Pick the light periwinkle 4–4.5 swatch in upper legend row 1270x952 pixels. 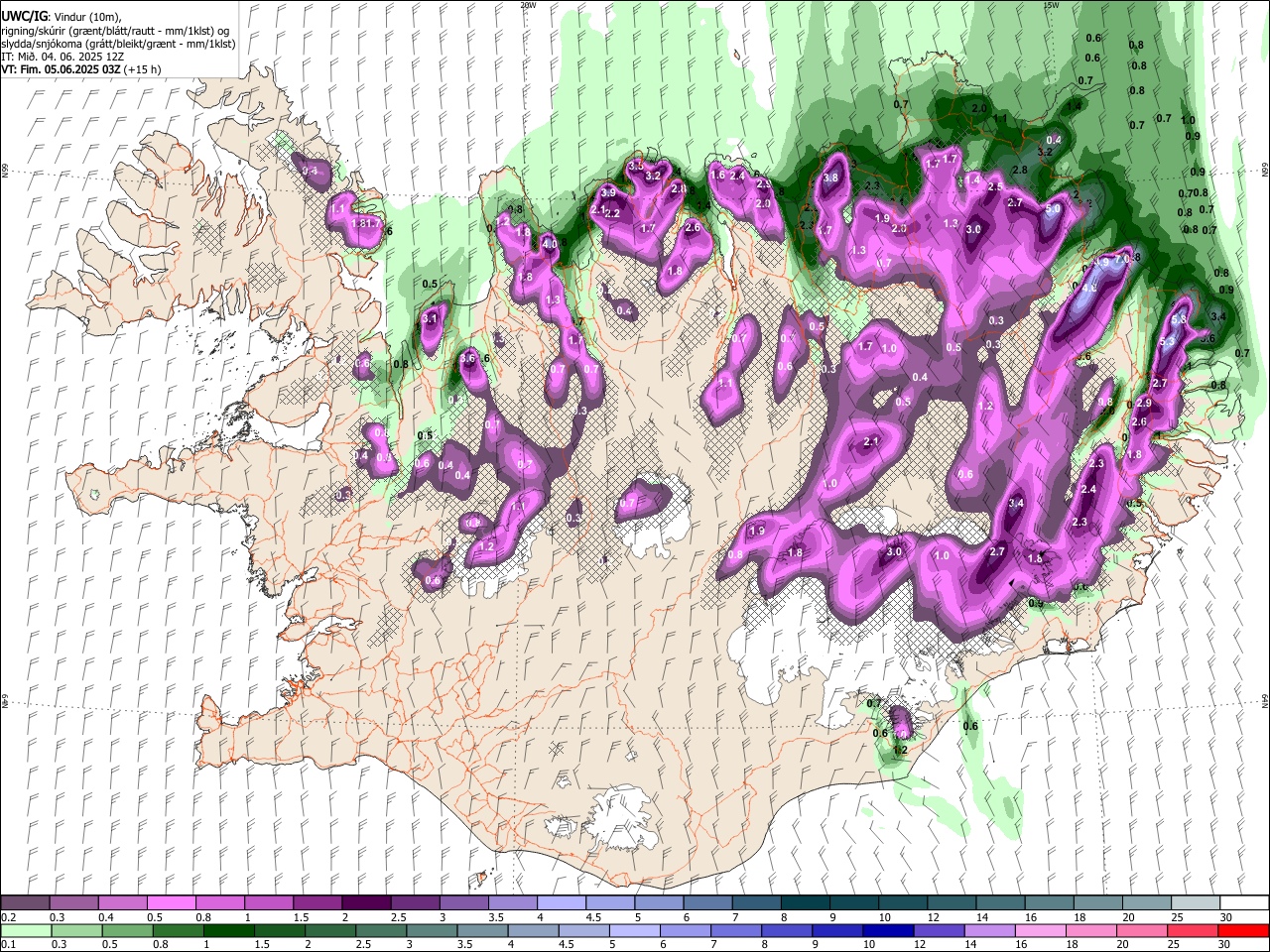click(x=562, y=902)
